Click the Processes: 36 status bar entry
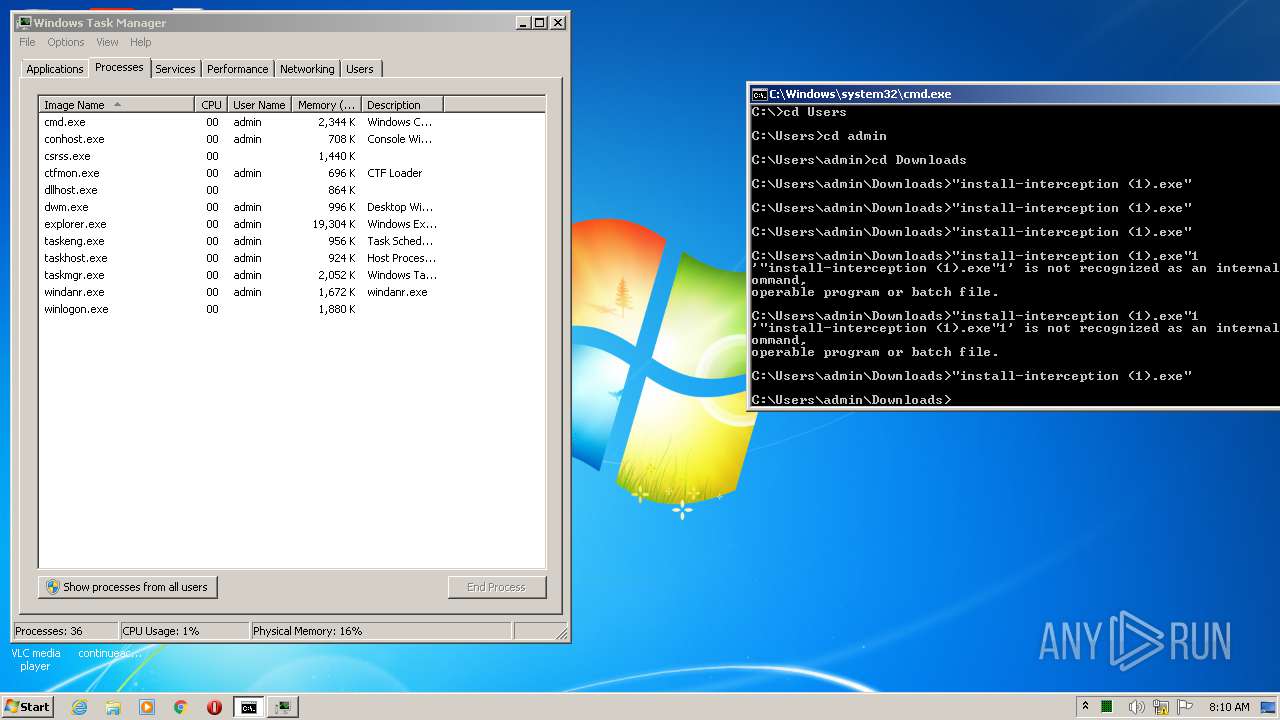 65,631
